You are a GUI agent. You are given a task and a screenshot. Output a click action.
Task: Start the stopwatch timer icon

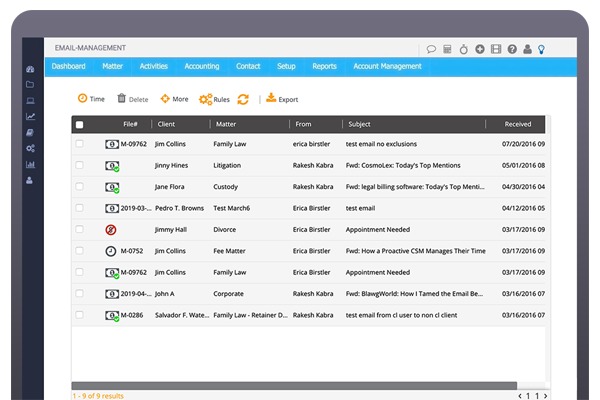coord(464,49)
